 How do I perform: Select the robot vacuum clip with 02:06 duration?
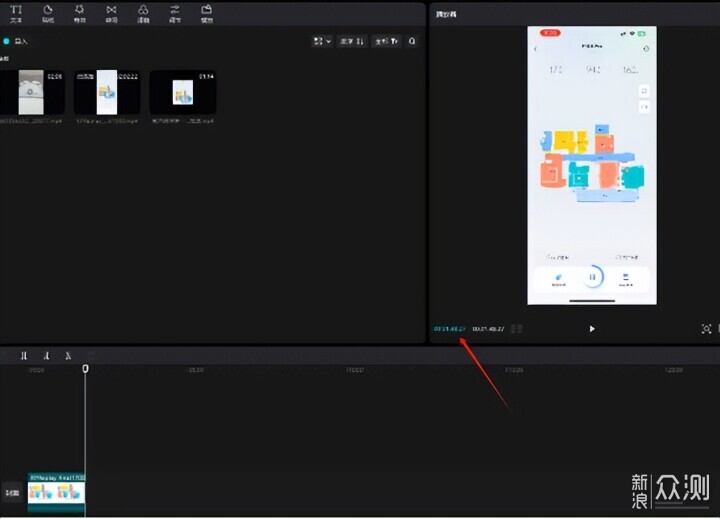(x=32, y=92)
